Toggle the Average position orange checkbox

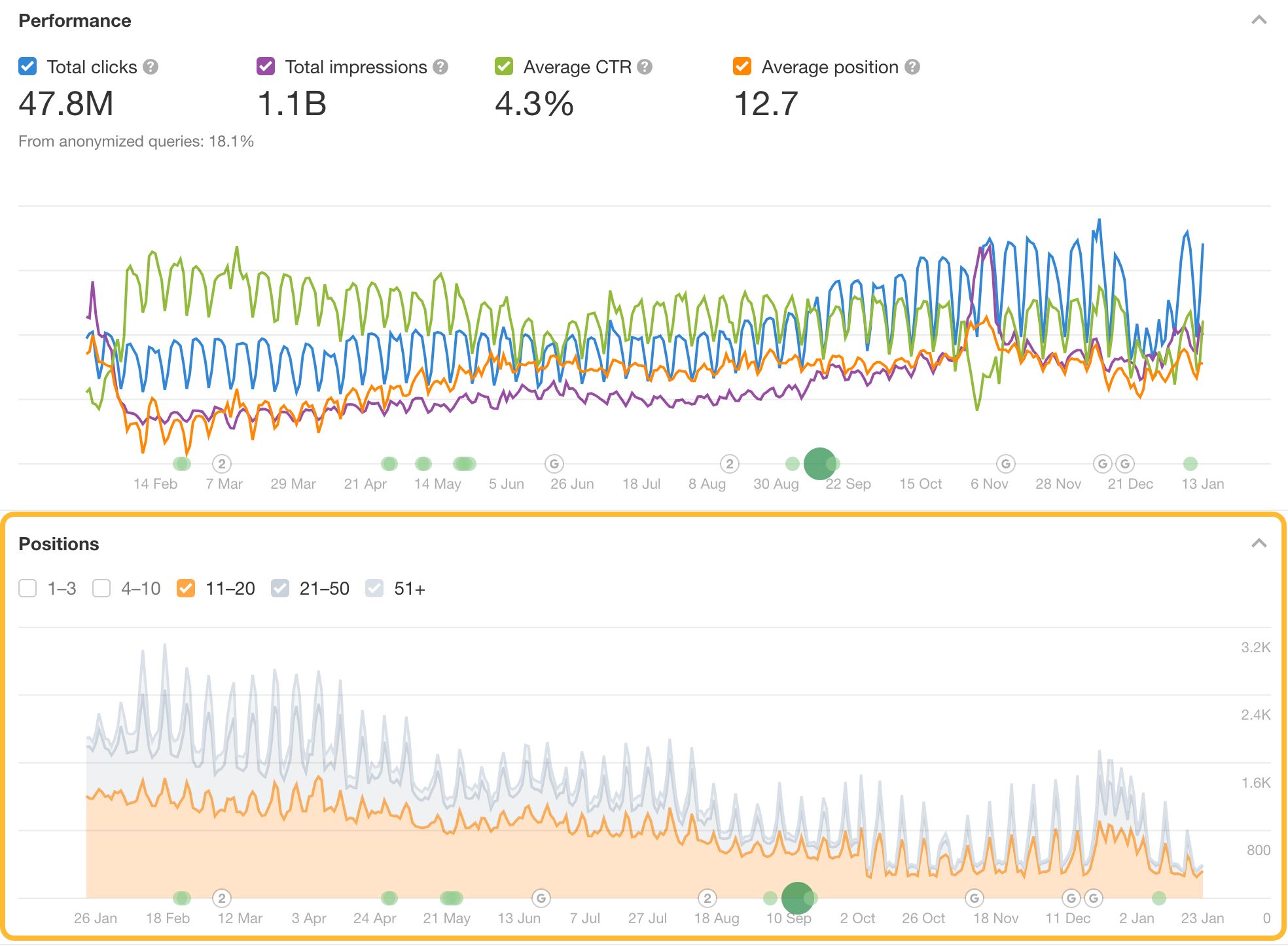[742, 67]
